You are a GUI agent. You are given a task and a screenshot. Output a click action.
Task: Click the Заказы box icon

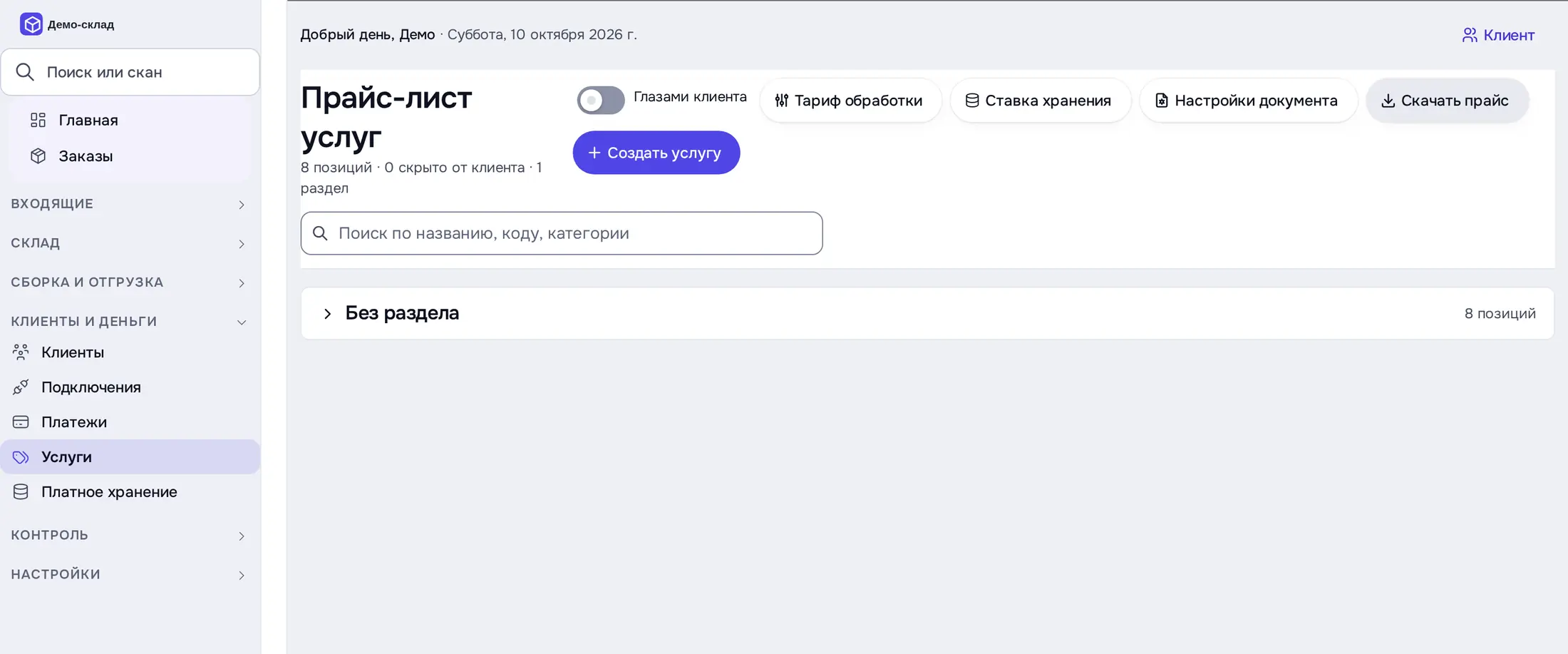[x=38, y=155]
